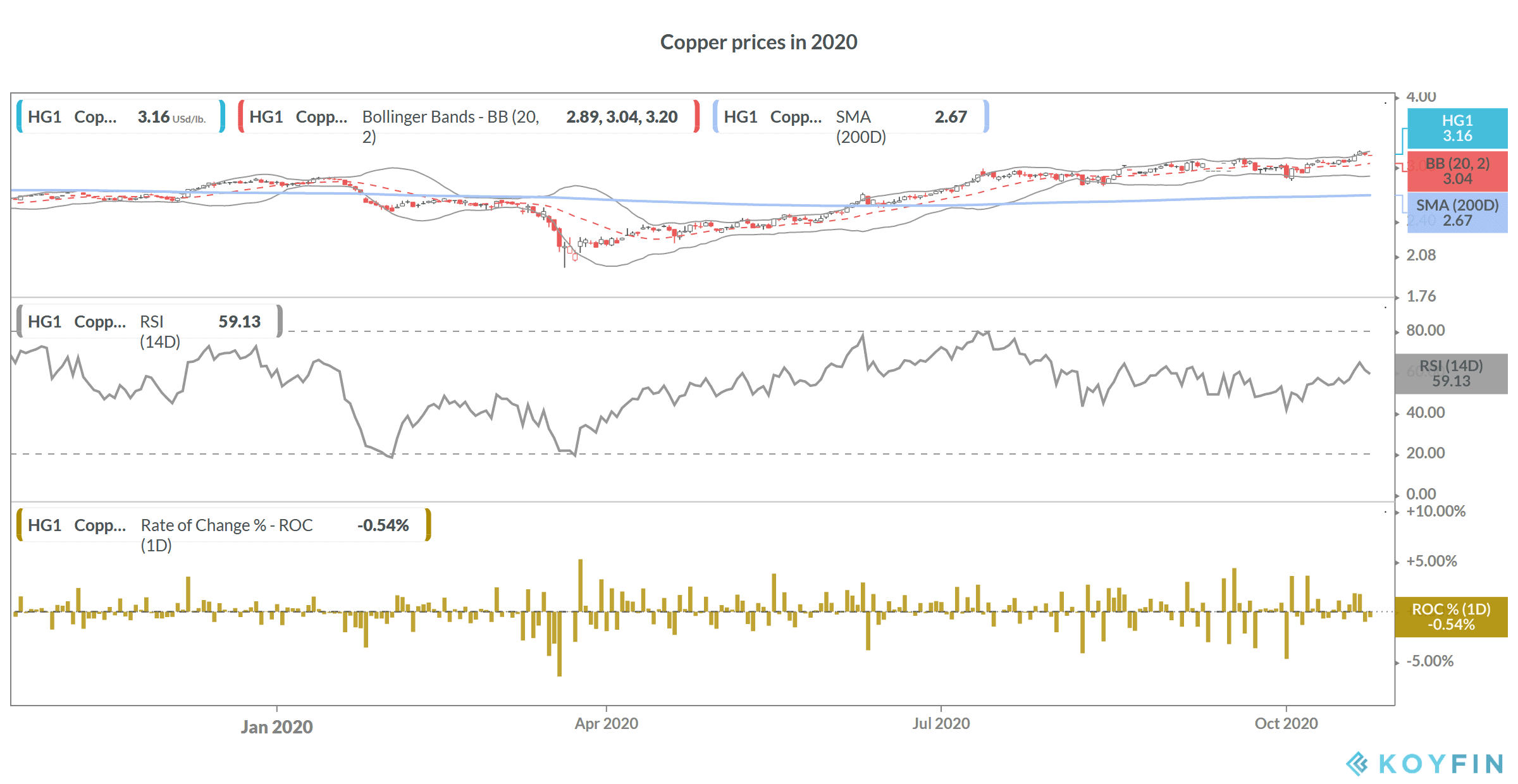
Task: Click the SMA (200D) legend box
Action: (851, 116)
